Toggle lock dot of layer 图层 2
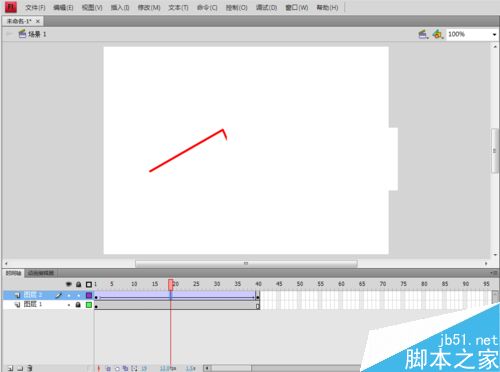Viewport: 500px width, 372px height. point(79,295)
